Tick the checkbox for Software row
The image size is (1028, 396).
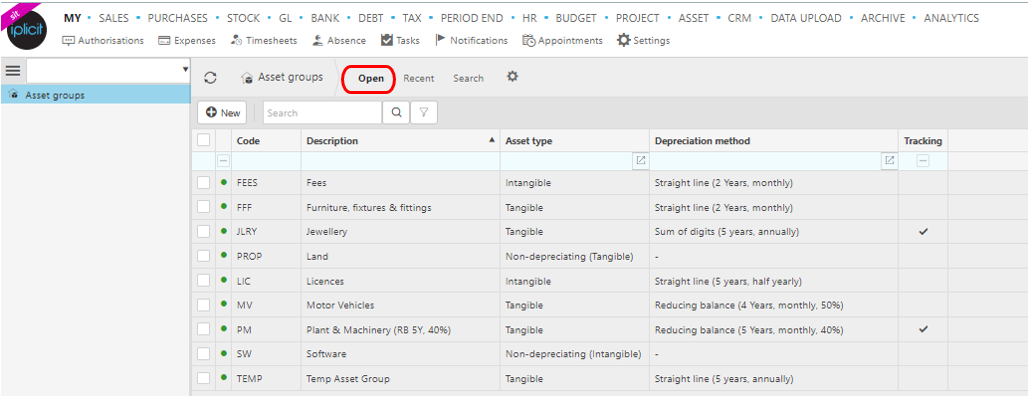[x=204, y=353]
